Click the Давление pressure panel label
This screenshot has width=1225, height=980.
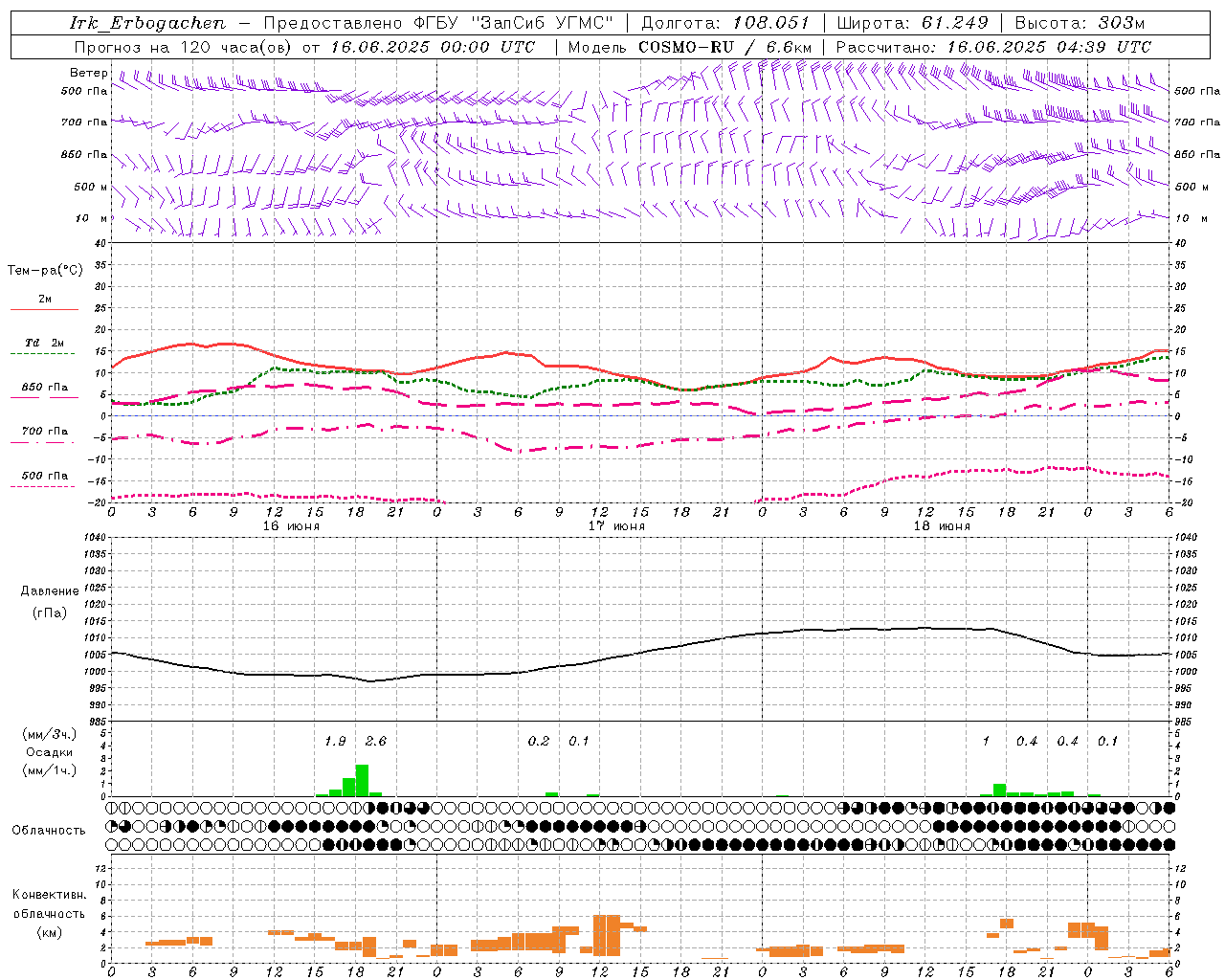coord(50,591)
